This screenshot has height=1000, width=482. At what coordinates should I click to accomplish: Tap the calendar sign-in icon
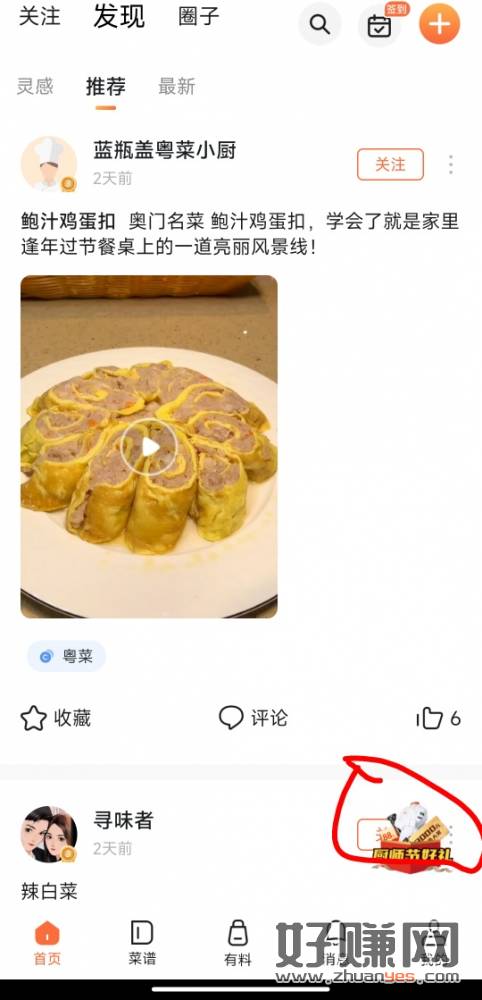[379, 26]
